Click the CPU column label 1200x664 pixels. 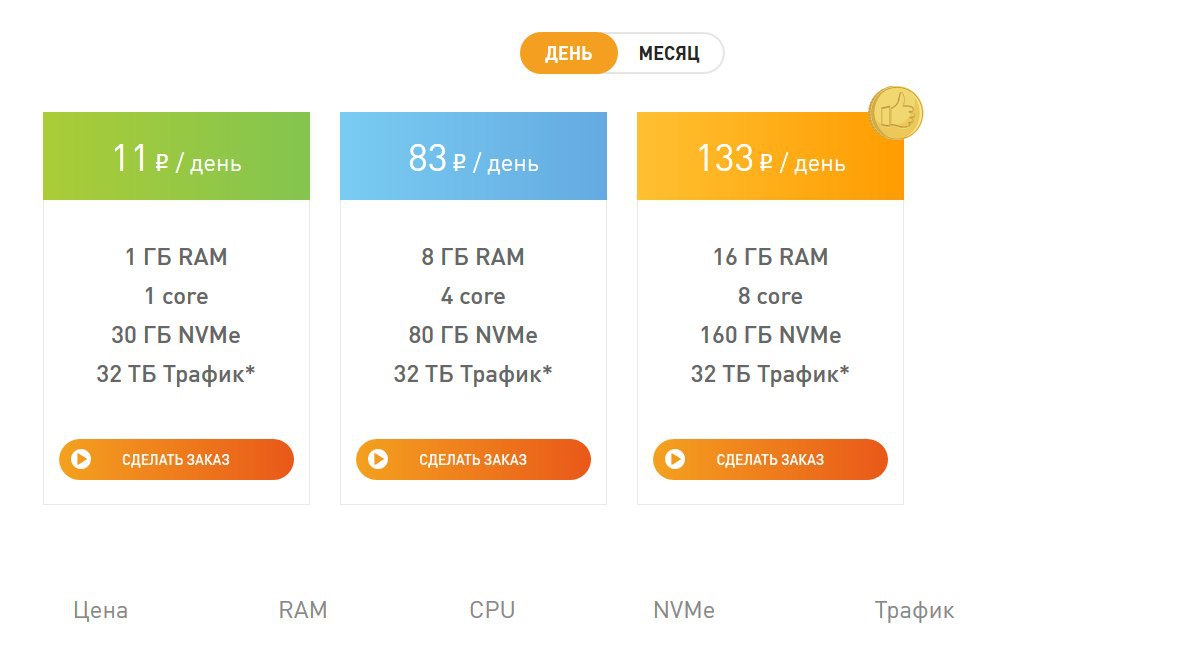pos(492,610)
